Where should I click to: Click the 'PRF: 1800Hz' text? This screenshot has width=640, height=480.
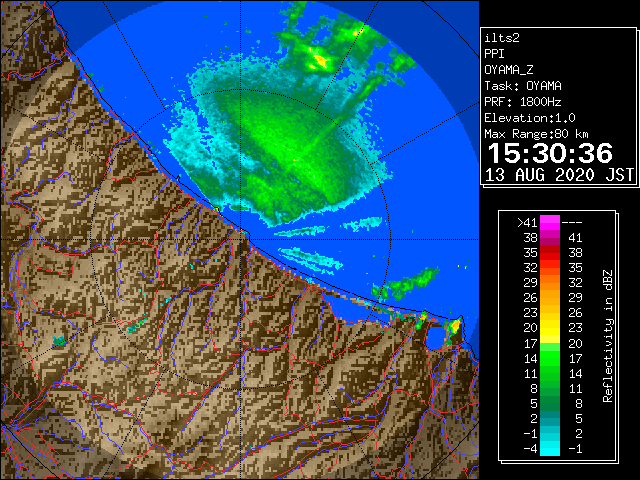click(523, 102)
